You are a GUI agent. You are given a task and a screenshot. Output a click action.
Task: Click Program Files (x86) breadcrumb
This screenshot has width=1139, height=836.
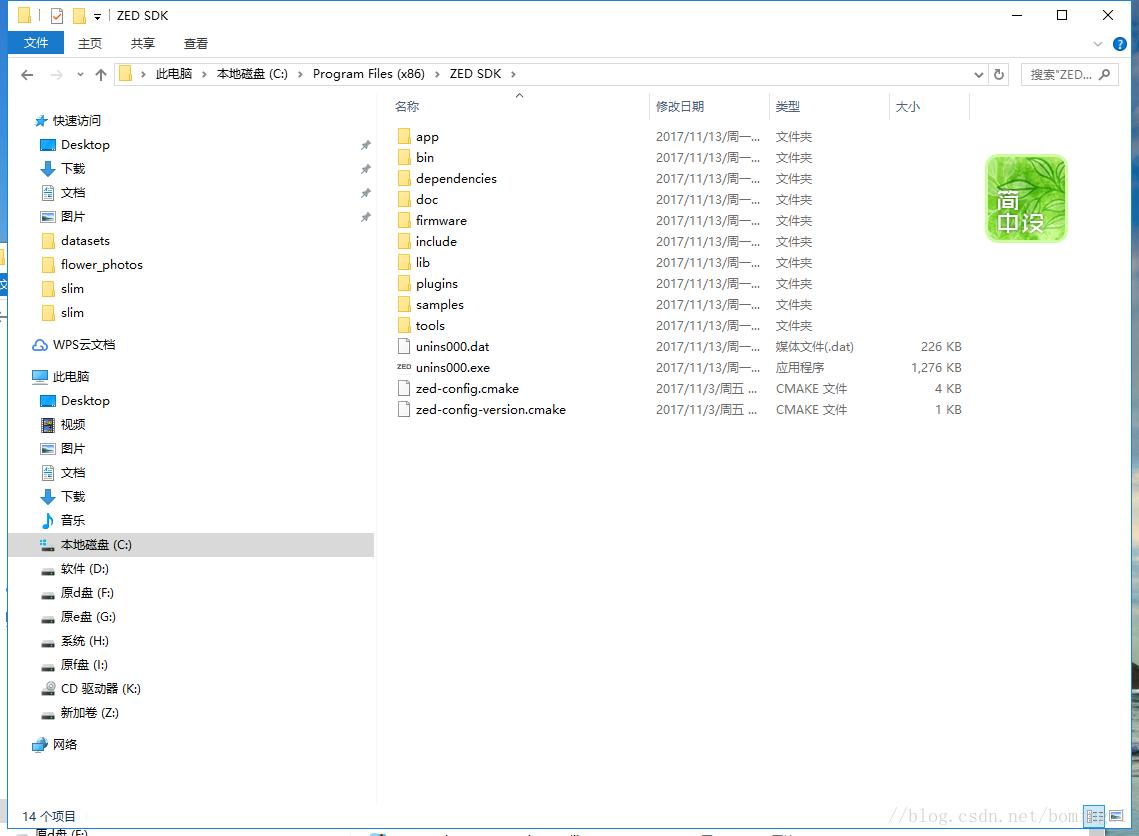pos(368,73)
